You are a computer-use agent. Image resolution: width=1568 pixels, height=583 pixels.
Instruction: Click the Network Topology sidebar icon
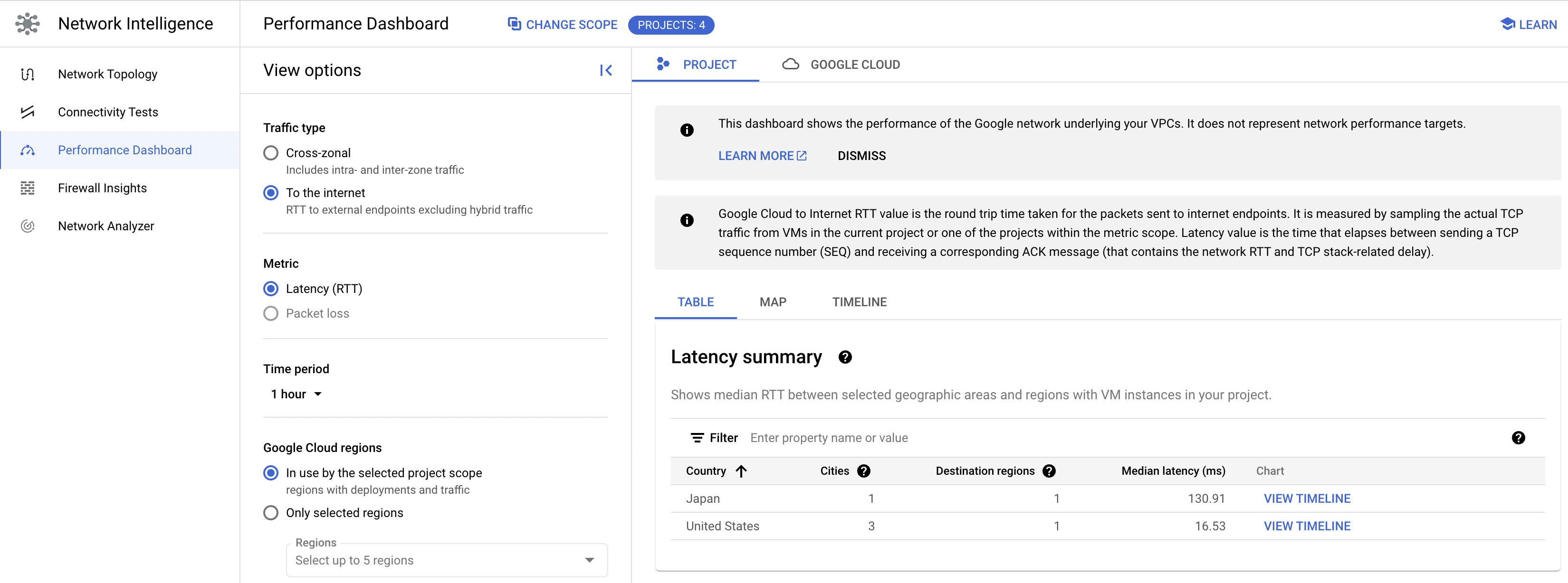coord(28,74)
